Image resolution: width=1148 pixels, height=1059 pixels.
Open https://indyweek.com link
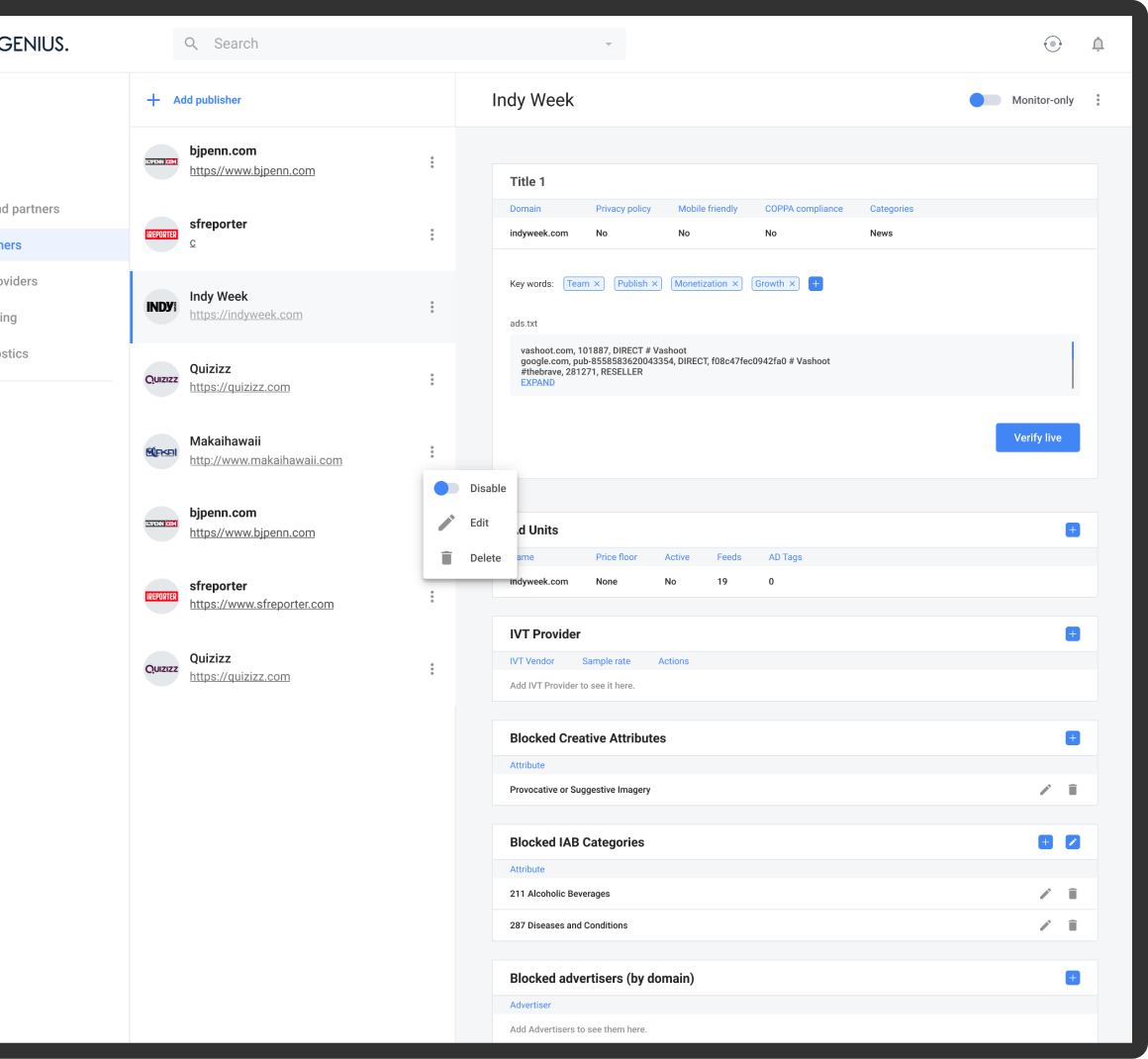tap(246, 315)
